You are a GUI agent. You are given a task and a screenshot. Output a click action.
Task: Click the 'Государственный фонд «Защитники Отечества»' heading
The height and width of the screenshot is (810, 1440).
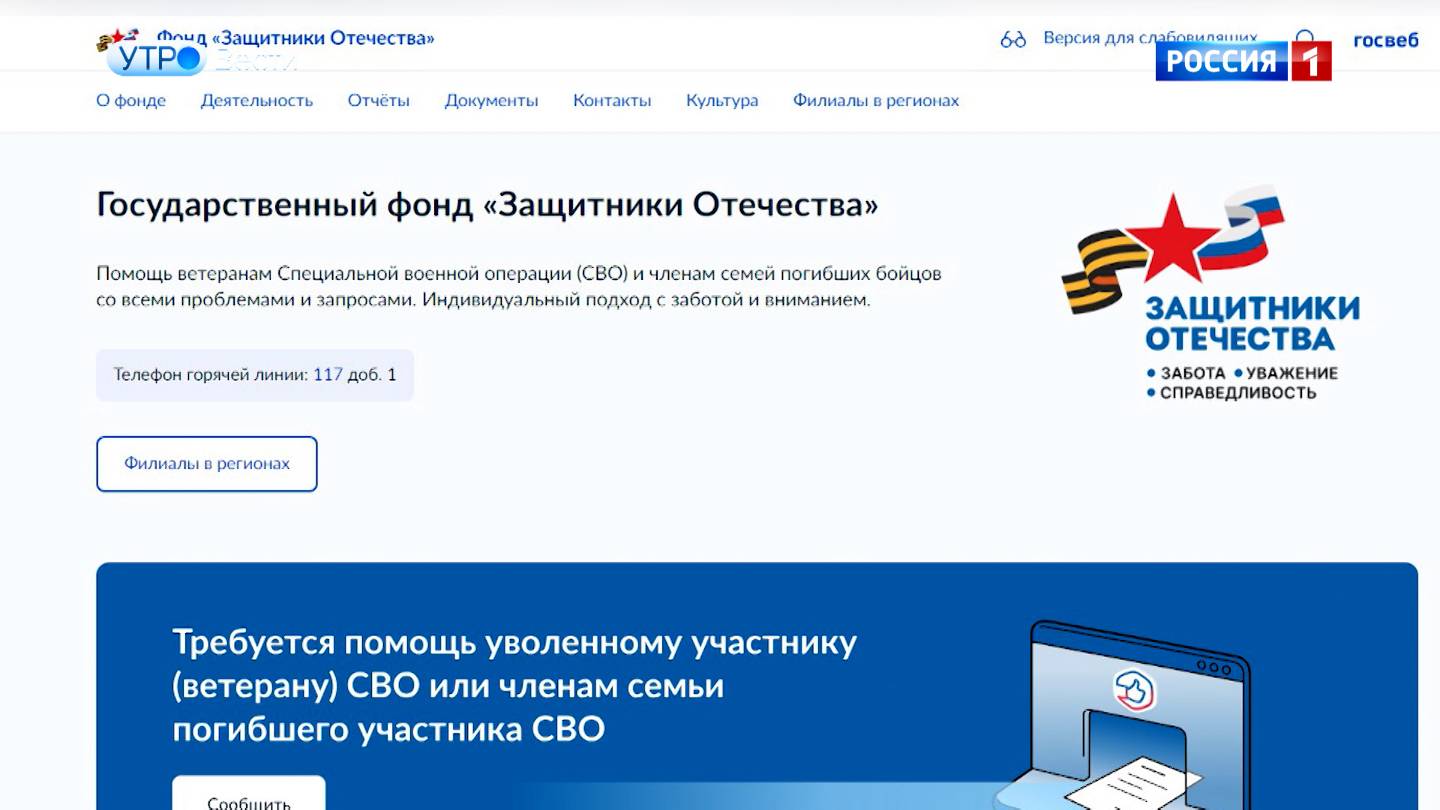pyautogui.click(x=487, y=205)
